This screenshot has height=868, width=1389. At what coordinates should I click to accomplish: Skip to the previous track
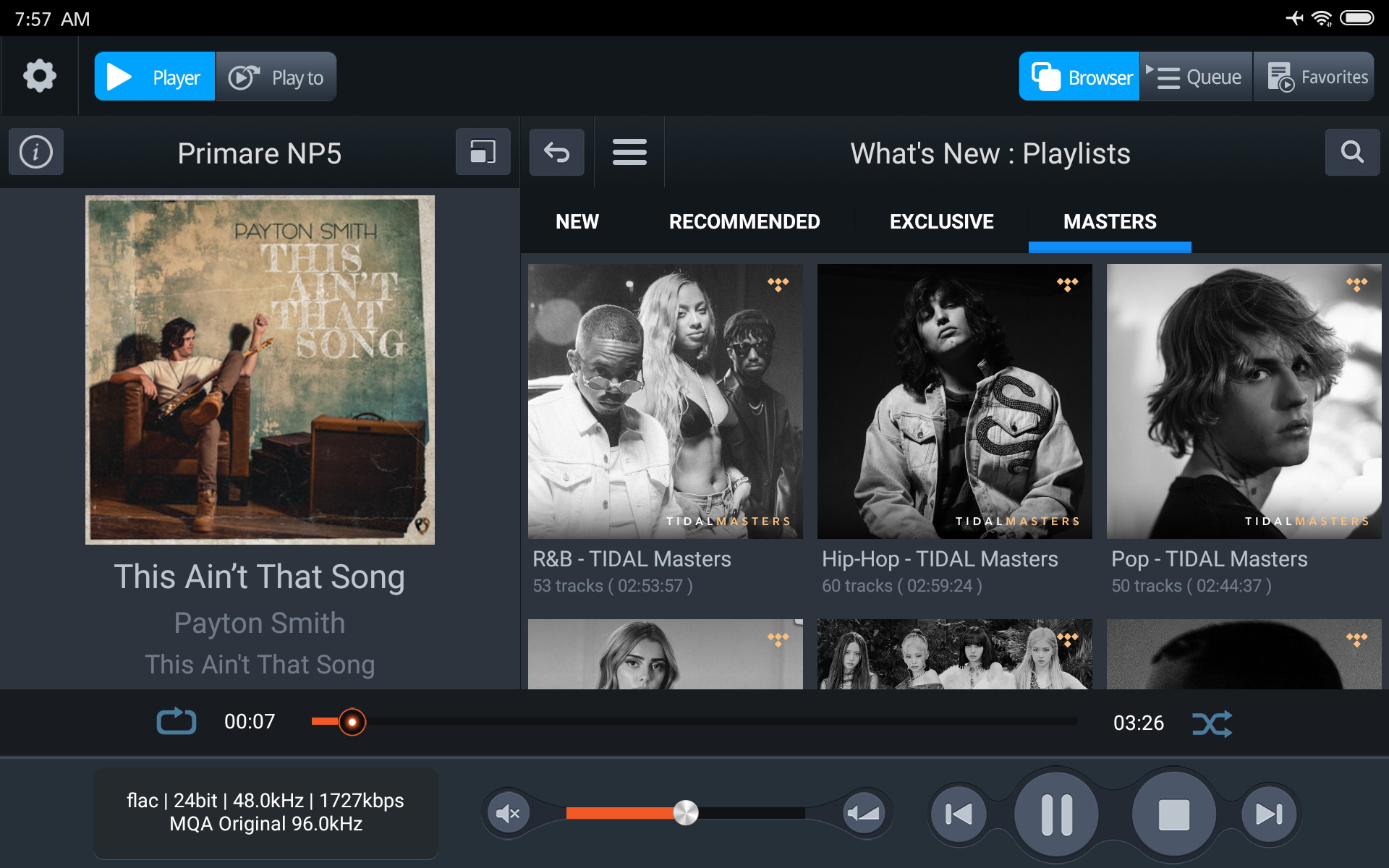tap(959, 814)
